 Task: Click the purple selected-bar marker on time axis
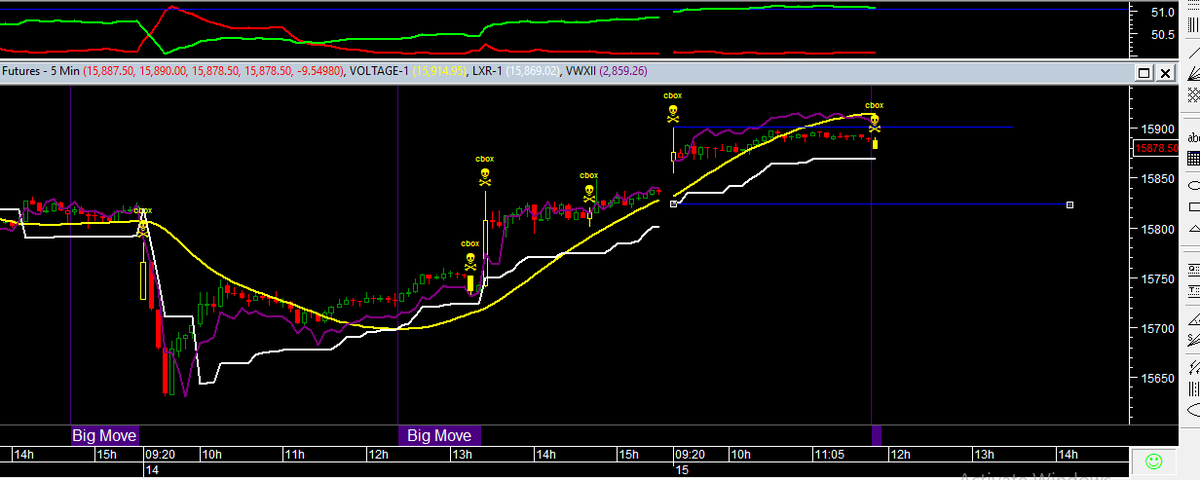(877, 435)
